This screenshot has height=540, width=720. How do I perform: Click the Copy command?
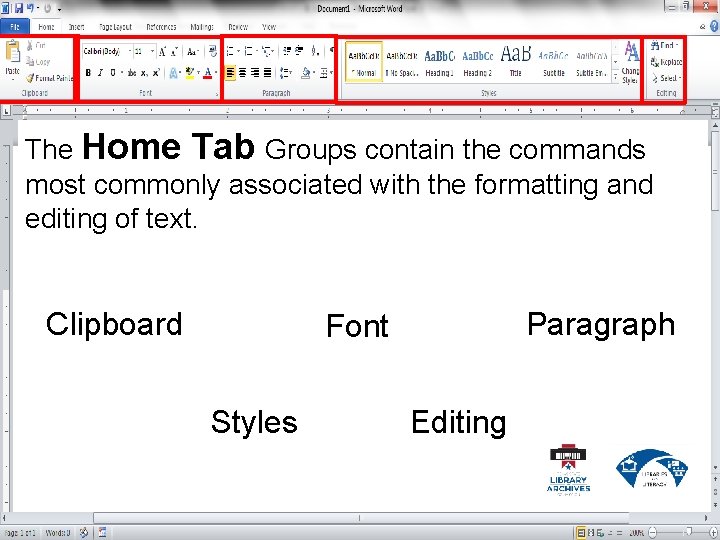pos(38,61)
